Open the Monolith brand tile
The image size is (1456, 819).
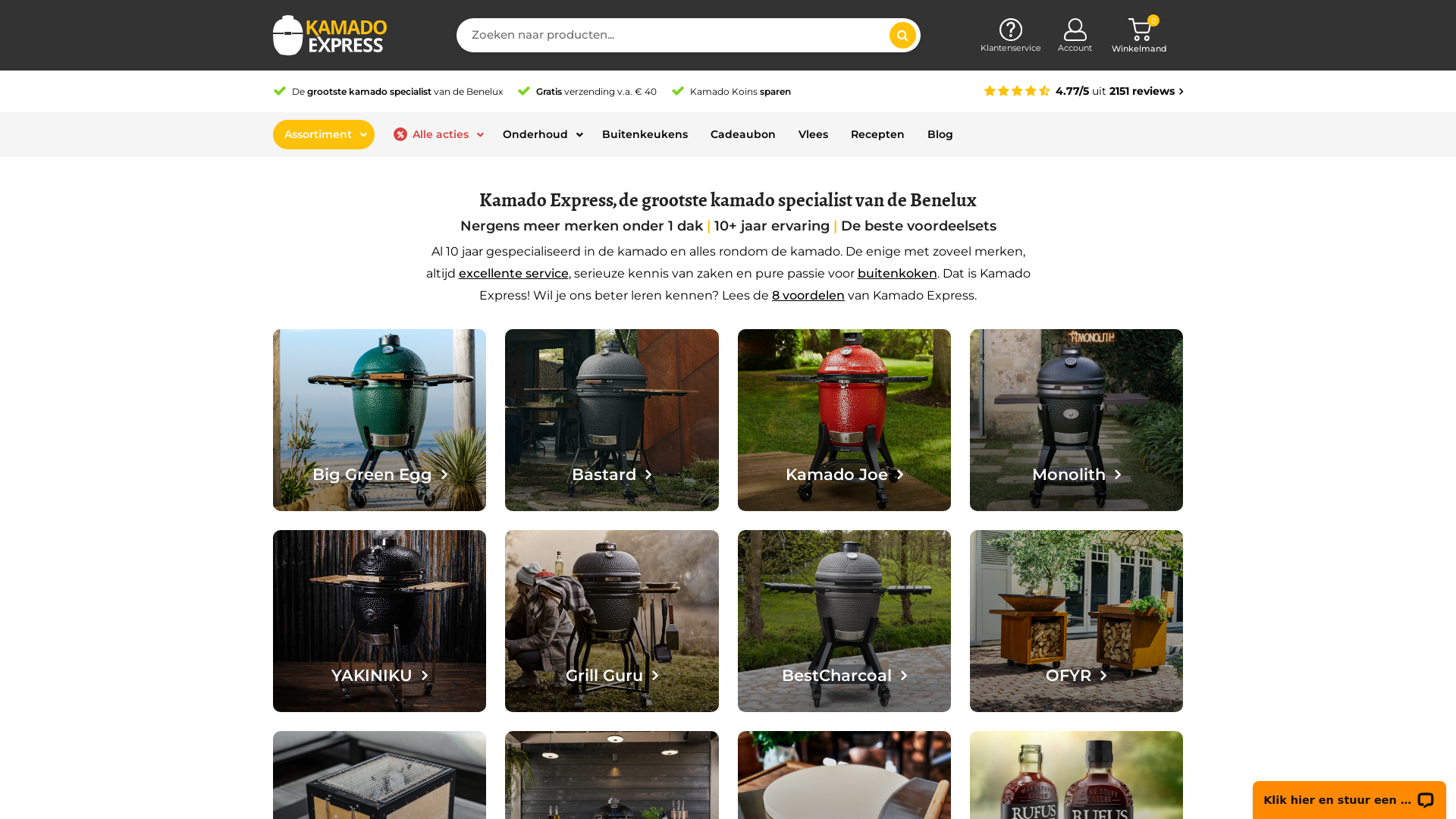[1076, 420]
